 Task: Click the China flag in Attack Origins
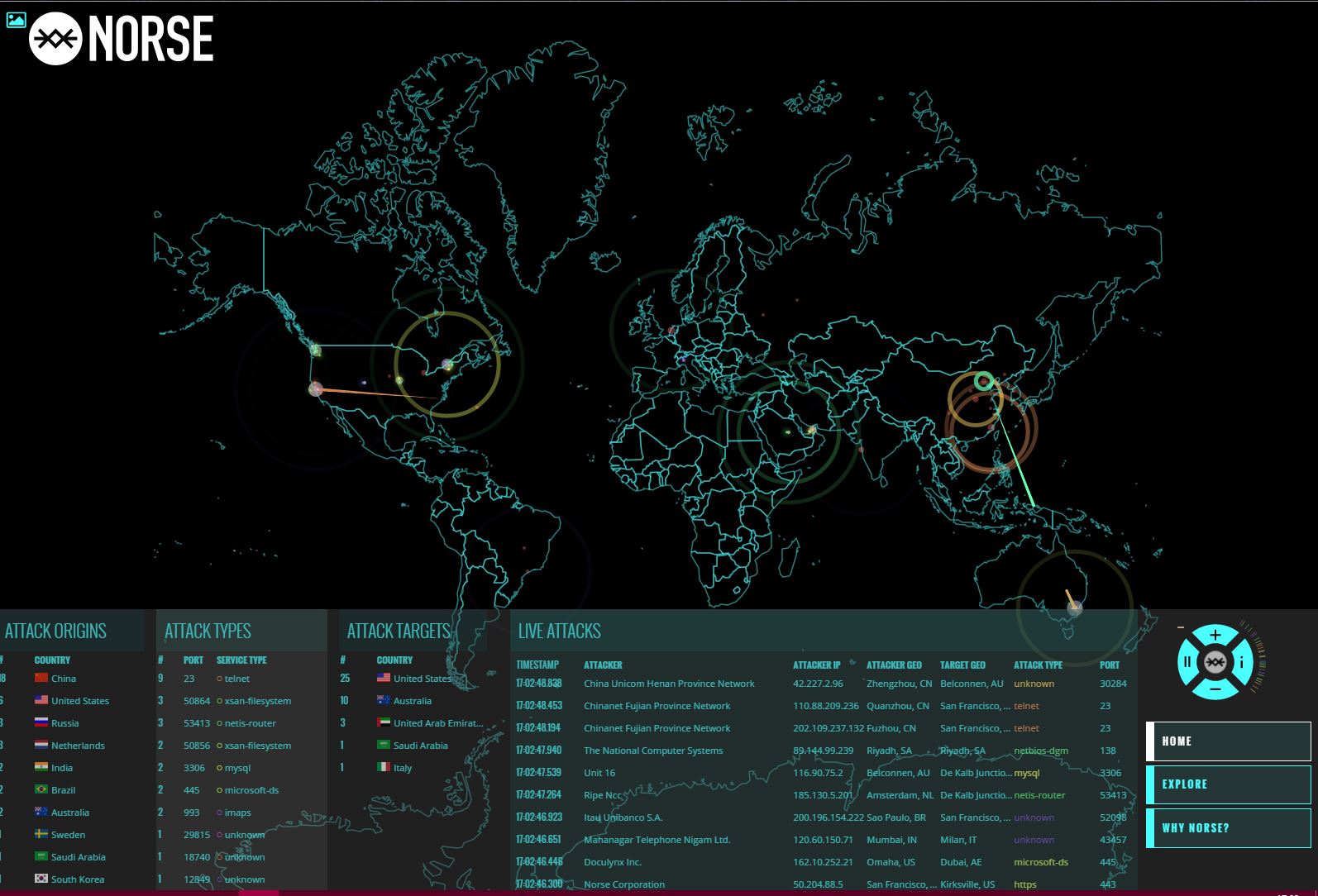(41, 678)
